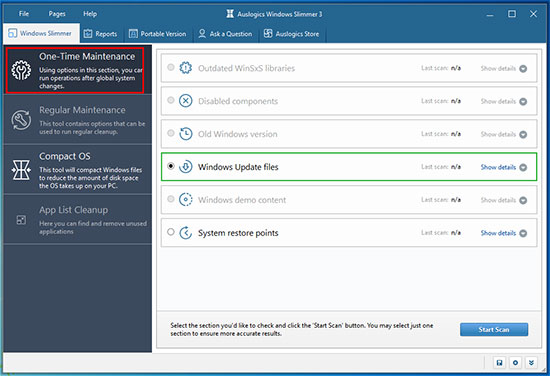
Task: Expand Show details for Windows Update files
Action: (x=504, y=167)
